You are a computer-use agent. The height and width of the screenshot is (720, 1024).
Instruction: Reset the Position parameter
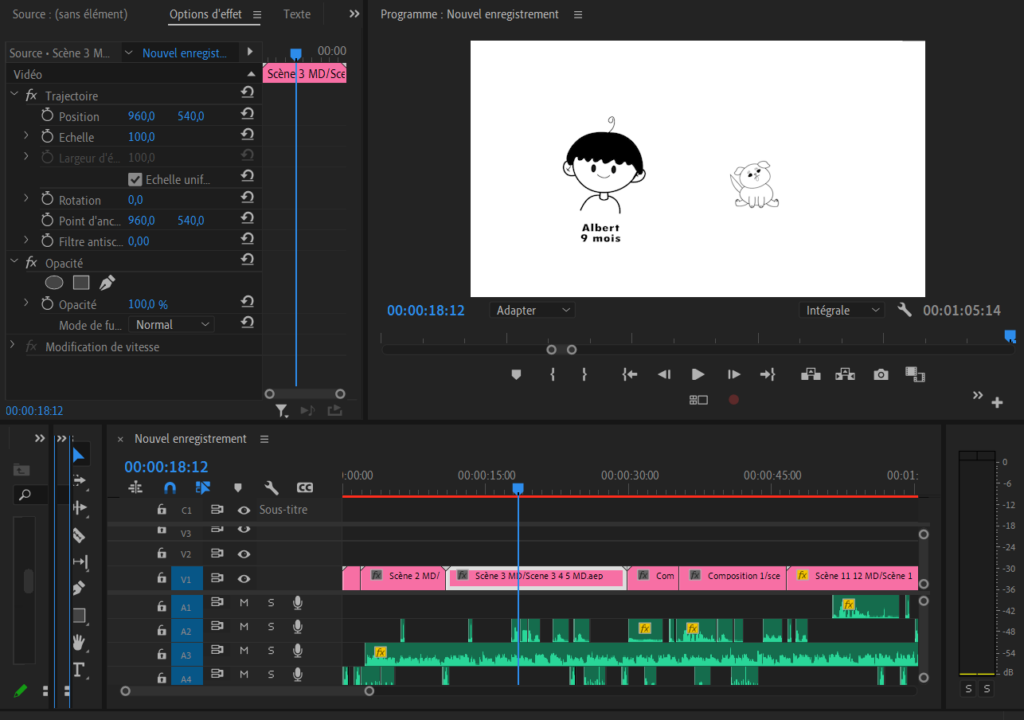click(247, 116)
